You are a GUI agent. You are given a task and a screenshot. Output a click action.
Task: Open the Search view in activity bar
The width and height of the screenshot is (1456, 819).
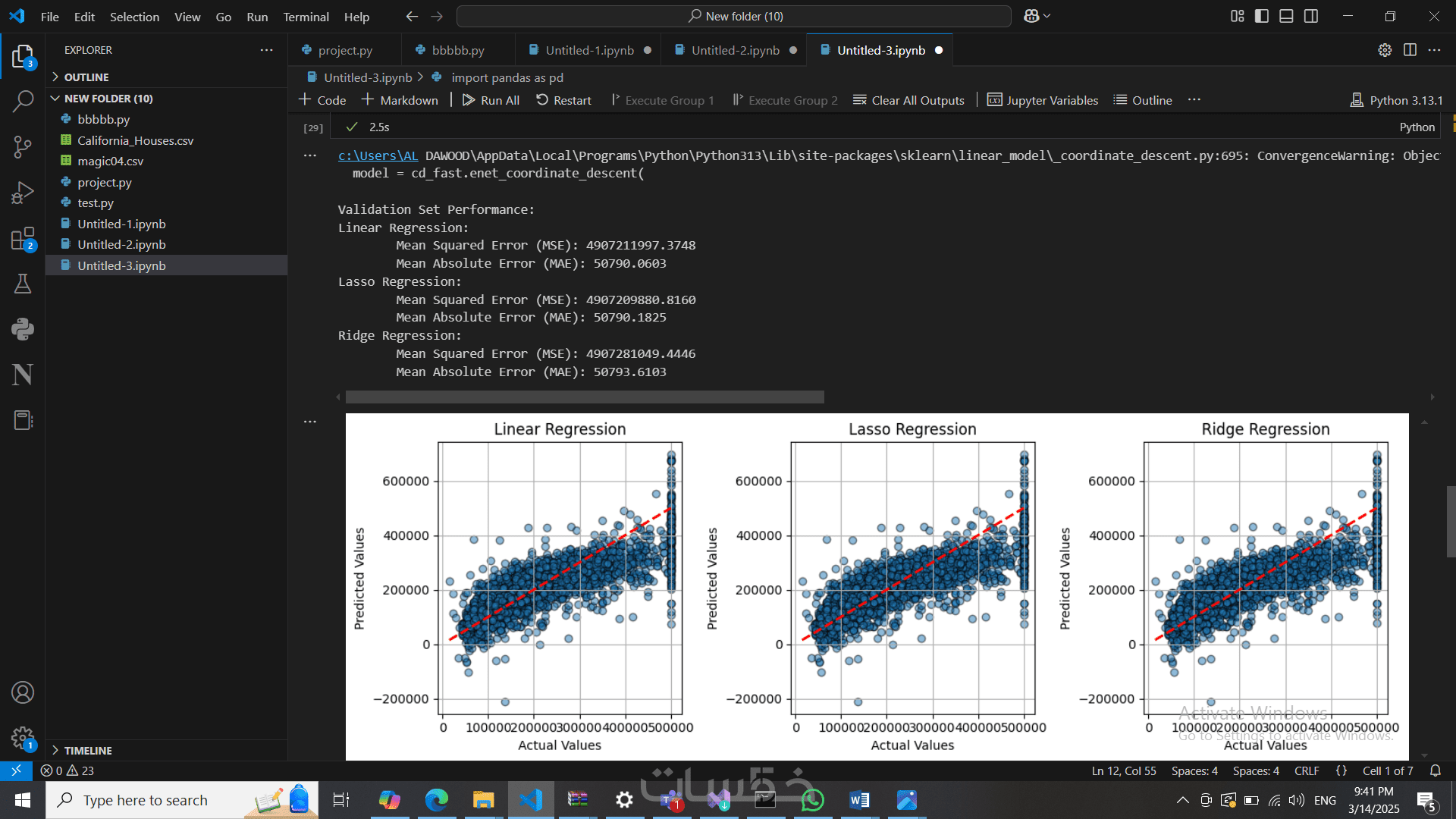coord(23,101)
